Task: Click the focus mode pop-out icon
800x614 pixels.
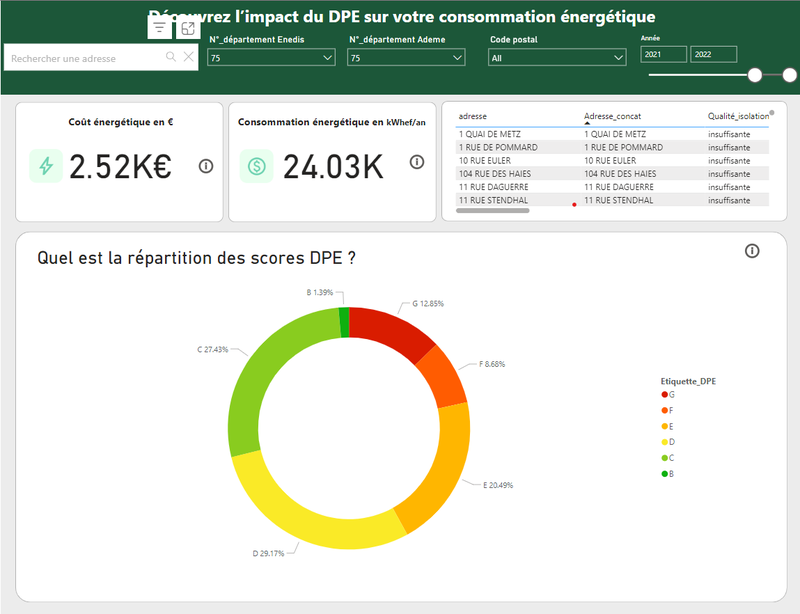Action: point(188,26)
